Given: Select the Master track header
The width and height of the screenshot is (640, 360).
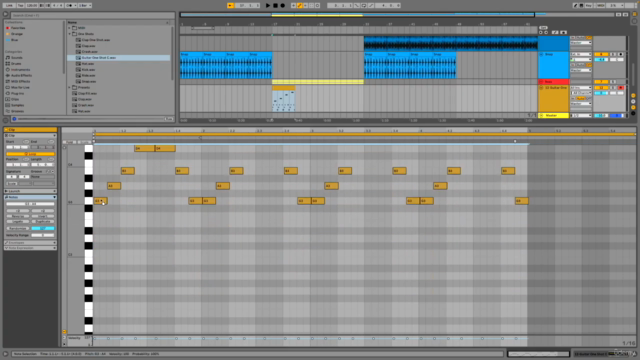Looking at the screenshot, I should click(x=553, y=116).
